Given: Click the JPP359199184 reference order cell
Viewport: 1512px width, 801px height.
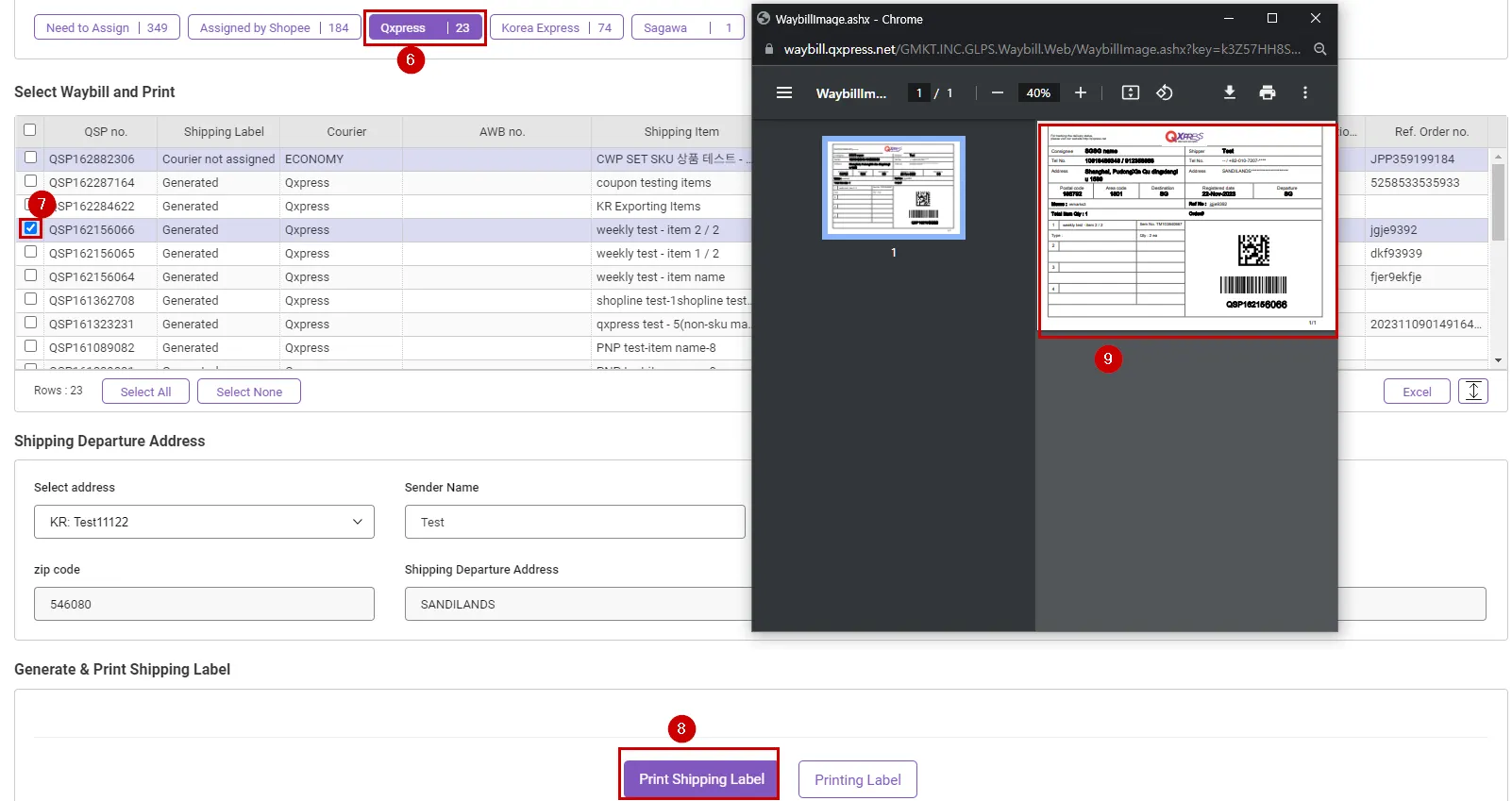Looking at the screenshot, I should tap(1427, 159).
